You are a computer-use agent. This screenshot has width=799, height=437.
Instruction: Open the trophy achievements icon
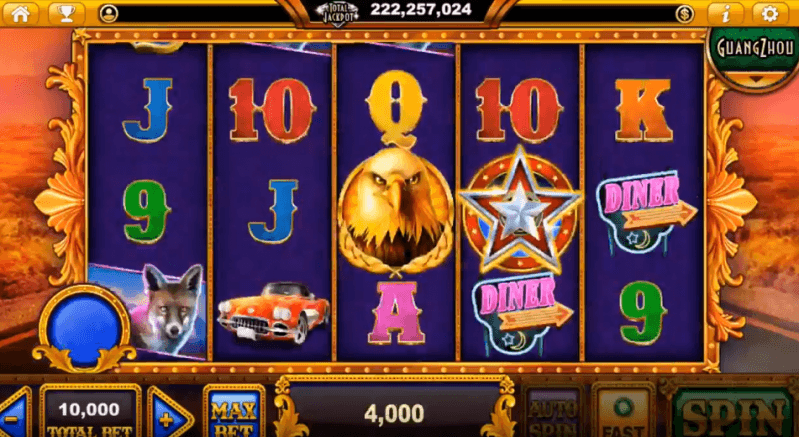(x=66, y=13)
